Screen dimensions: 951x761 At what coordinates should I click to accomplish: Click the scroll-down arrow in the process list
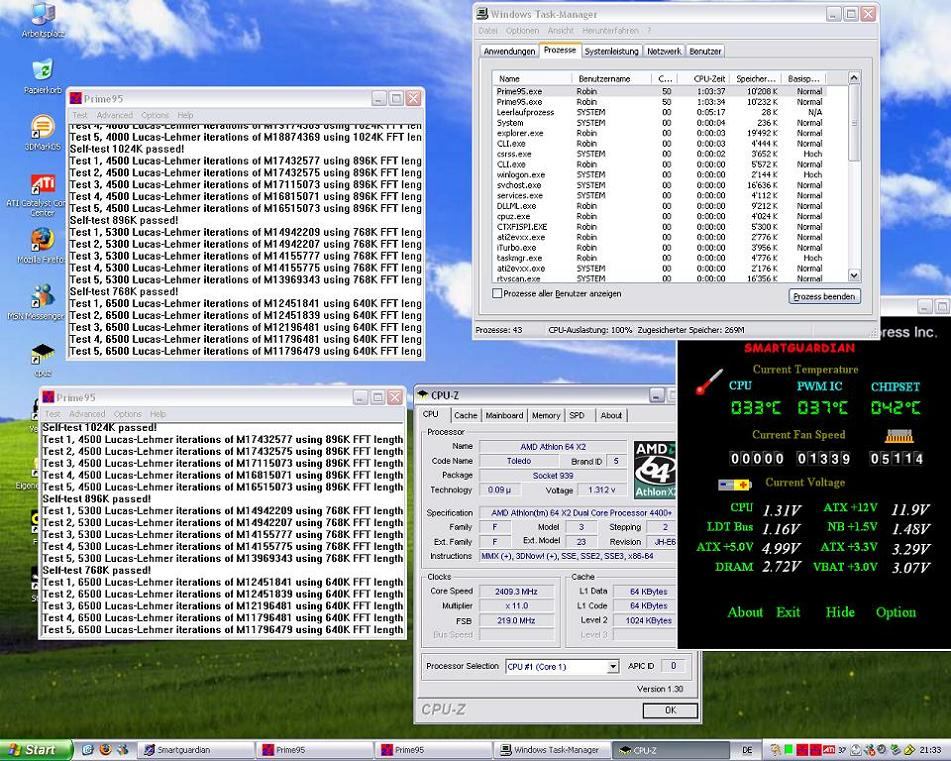(x=854, y=275)
